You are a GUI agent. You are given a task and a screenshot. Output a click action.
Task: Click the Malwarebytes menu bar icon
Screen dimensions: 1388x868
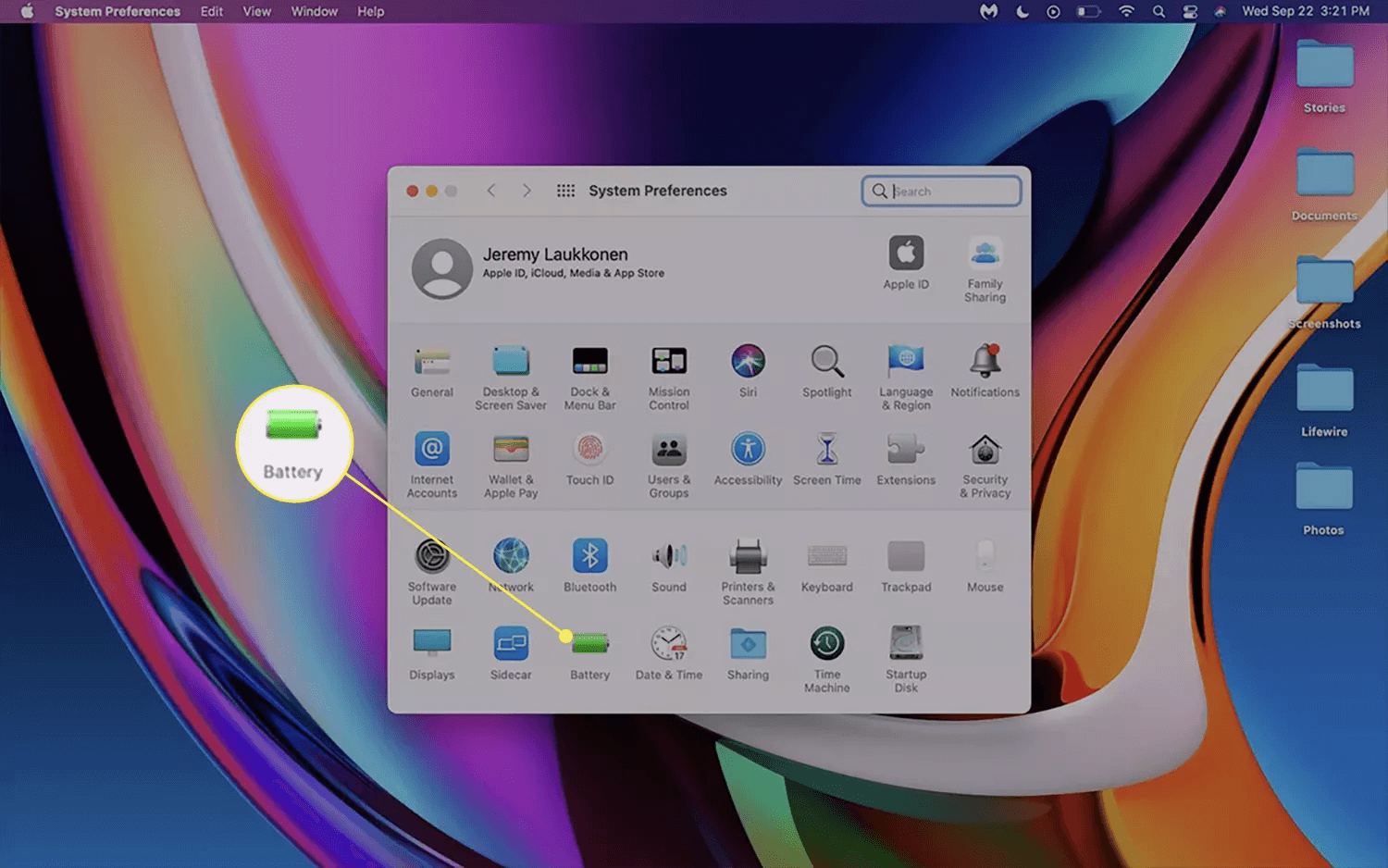coord(989,11)
